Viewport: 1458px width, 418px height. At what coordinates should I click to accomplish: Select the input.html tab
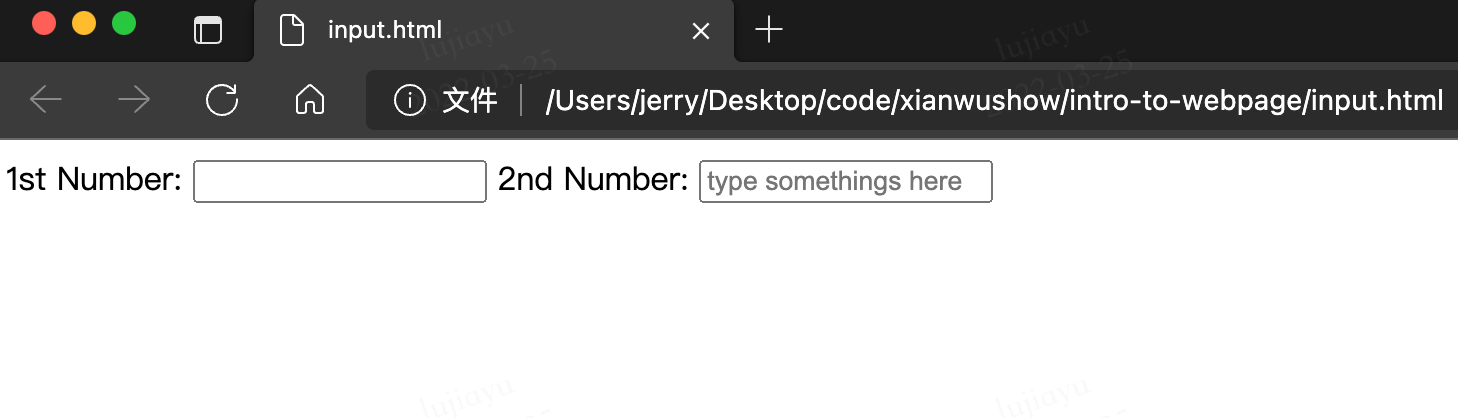(494, 31)
